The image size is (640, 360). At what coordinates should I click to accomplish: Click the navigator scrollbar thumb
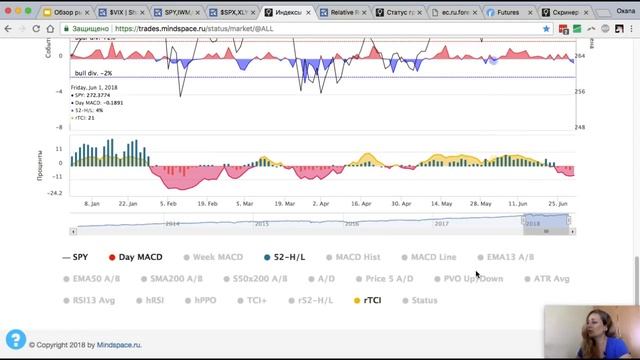pos(546,231)
